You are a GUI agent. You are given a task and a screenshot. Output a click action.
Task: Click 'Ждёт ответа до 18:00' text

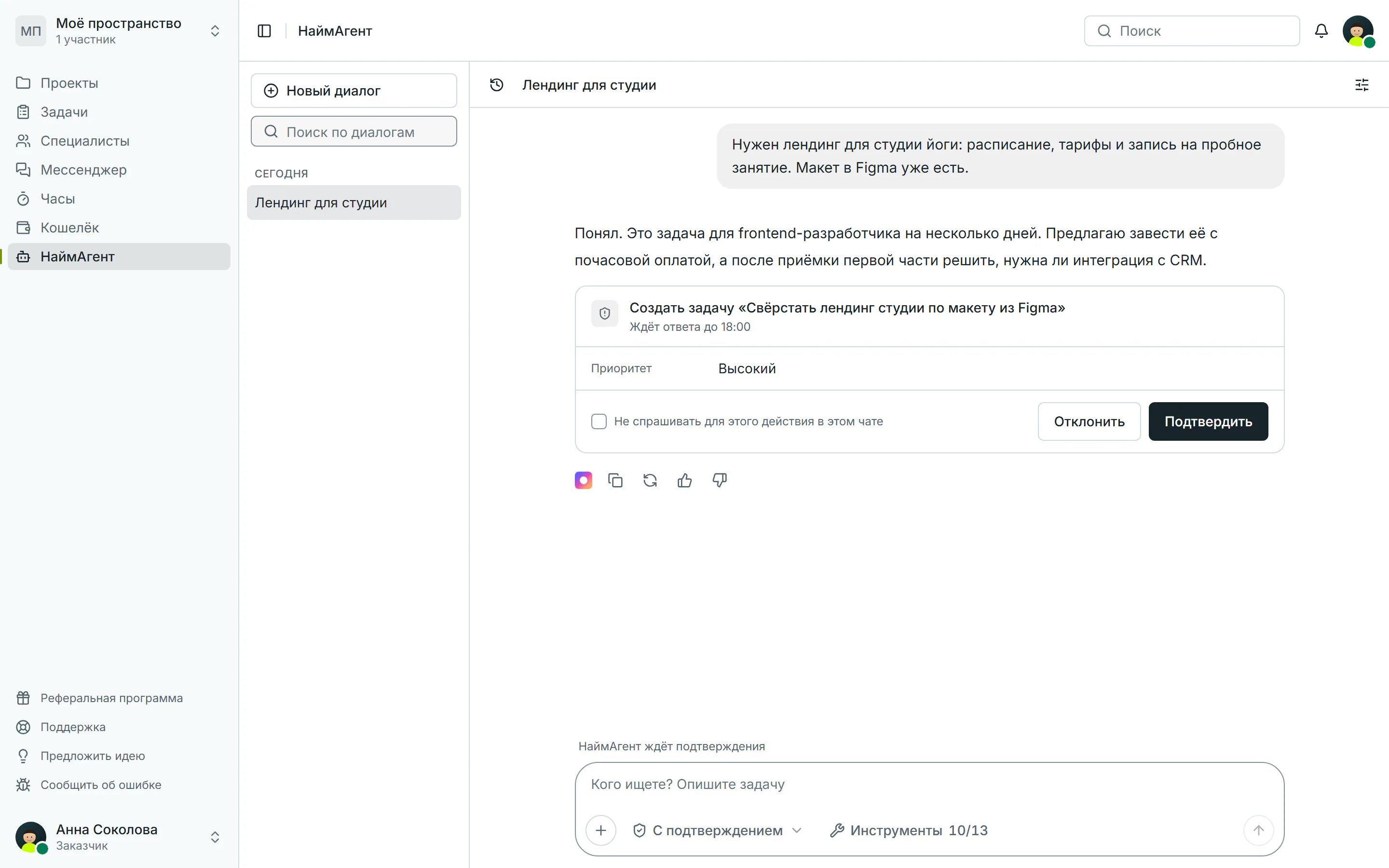pyautogui.click(x=689, y=327)
